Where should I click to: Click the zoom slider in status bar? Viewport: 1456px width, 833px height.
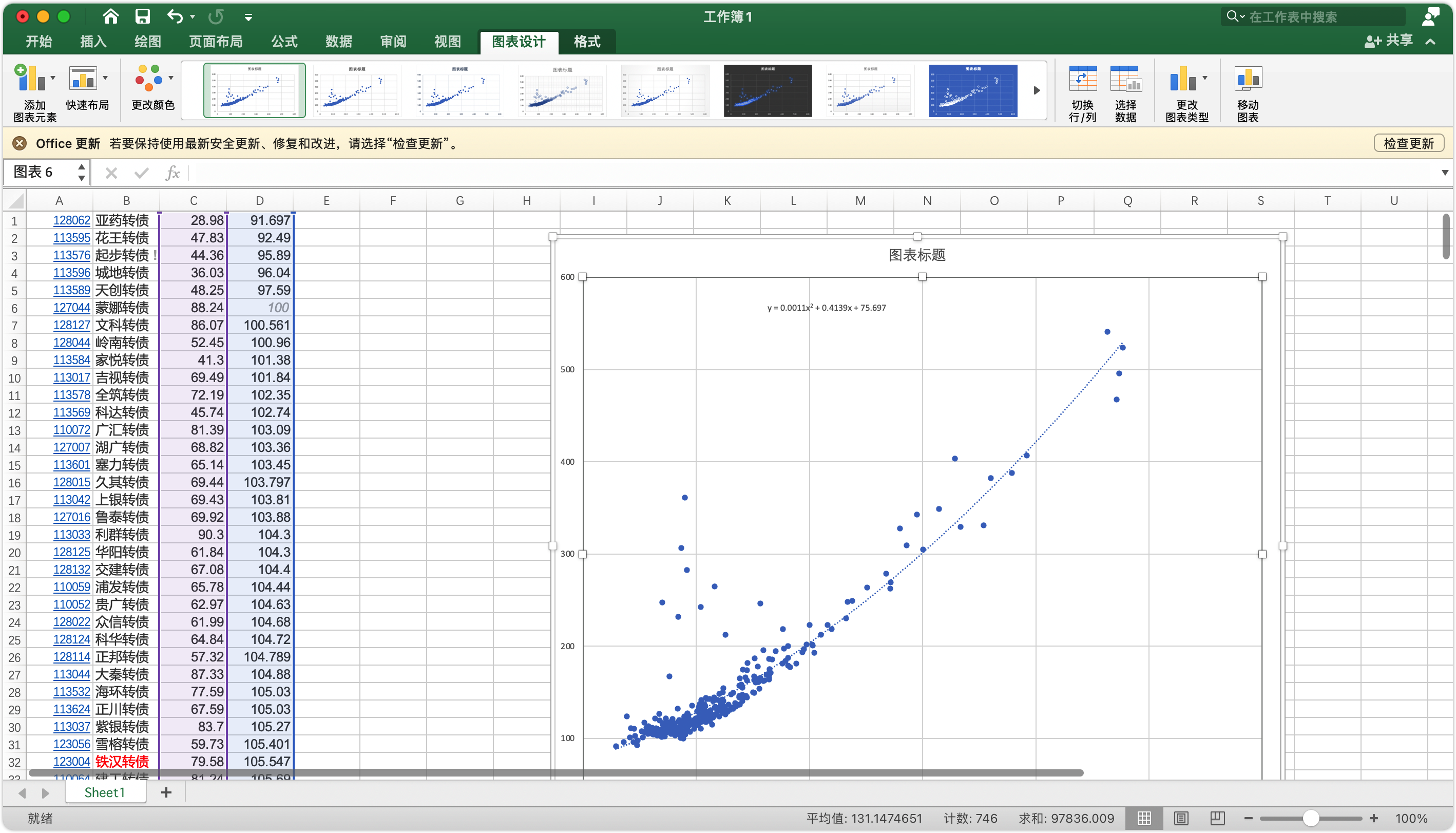(x=1310, y=818)
